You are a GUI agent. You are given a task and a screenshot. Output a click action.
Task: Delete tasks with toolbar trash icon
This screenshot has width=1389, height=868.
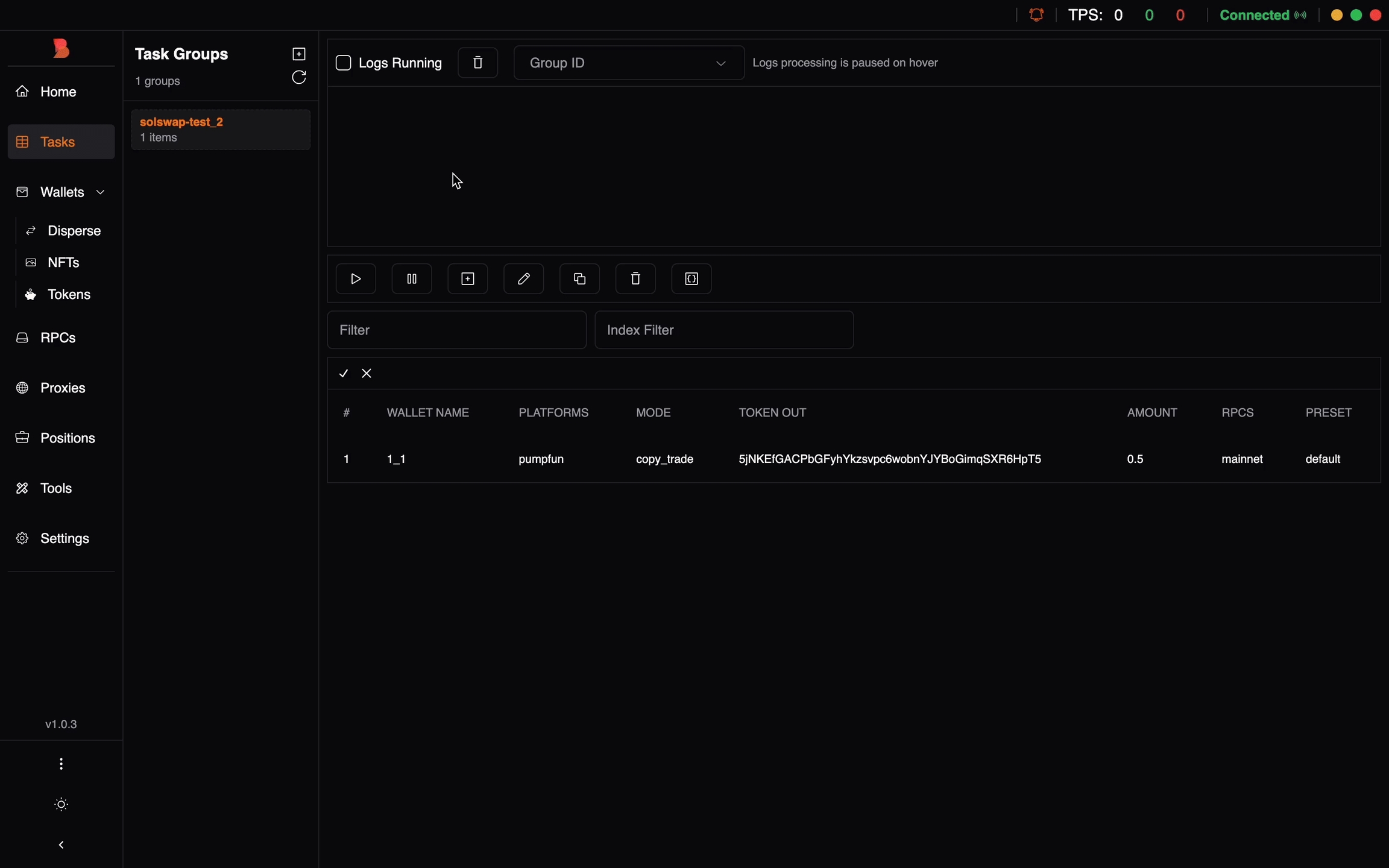[635, 278]
